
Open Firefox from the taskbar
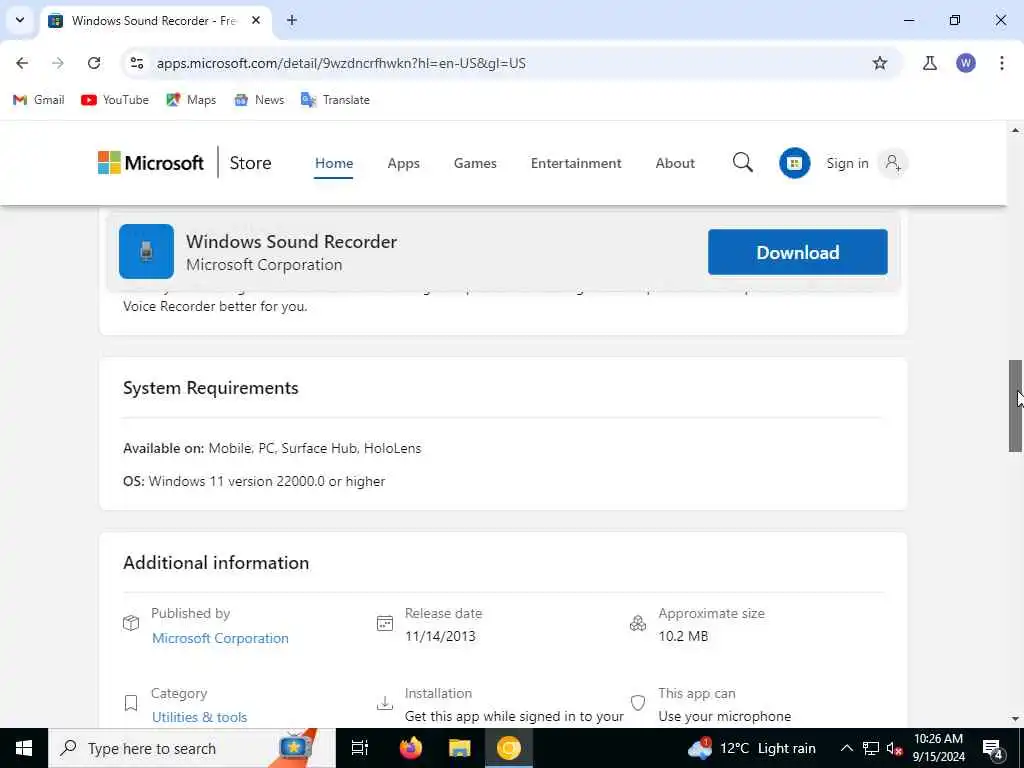click(410, 748)
